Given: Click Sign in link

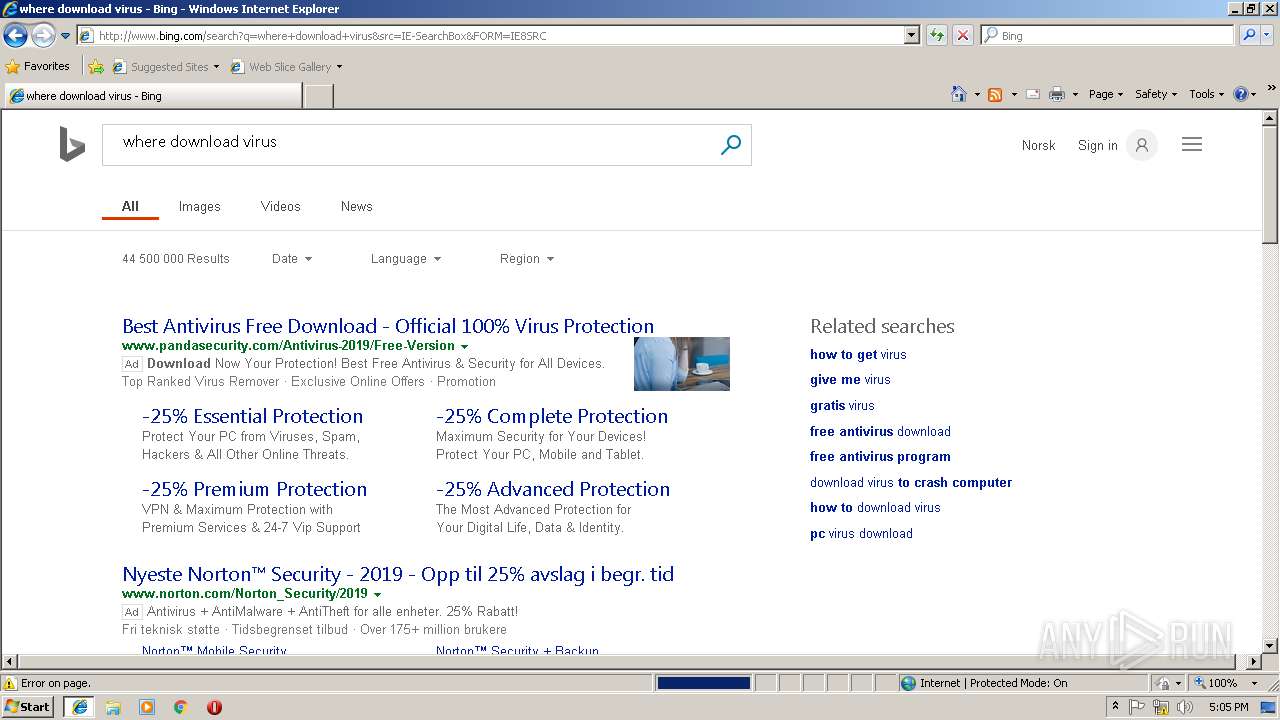Looking at the screenshot, I should click(x=1097, y=145).
